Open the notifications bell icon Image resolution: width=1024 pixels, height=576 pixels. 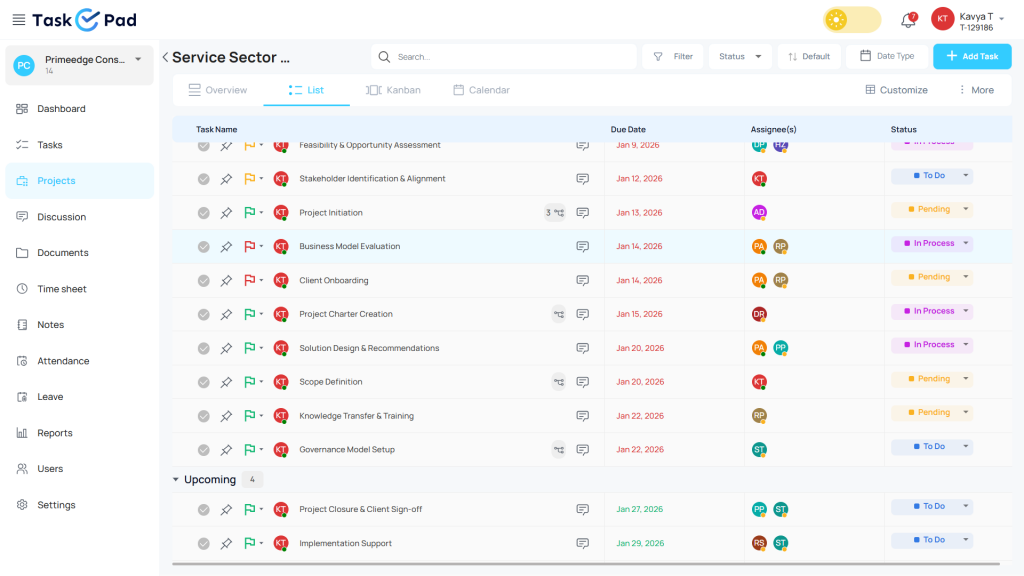point(908,20)
